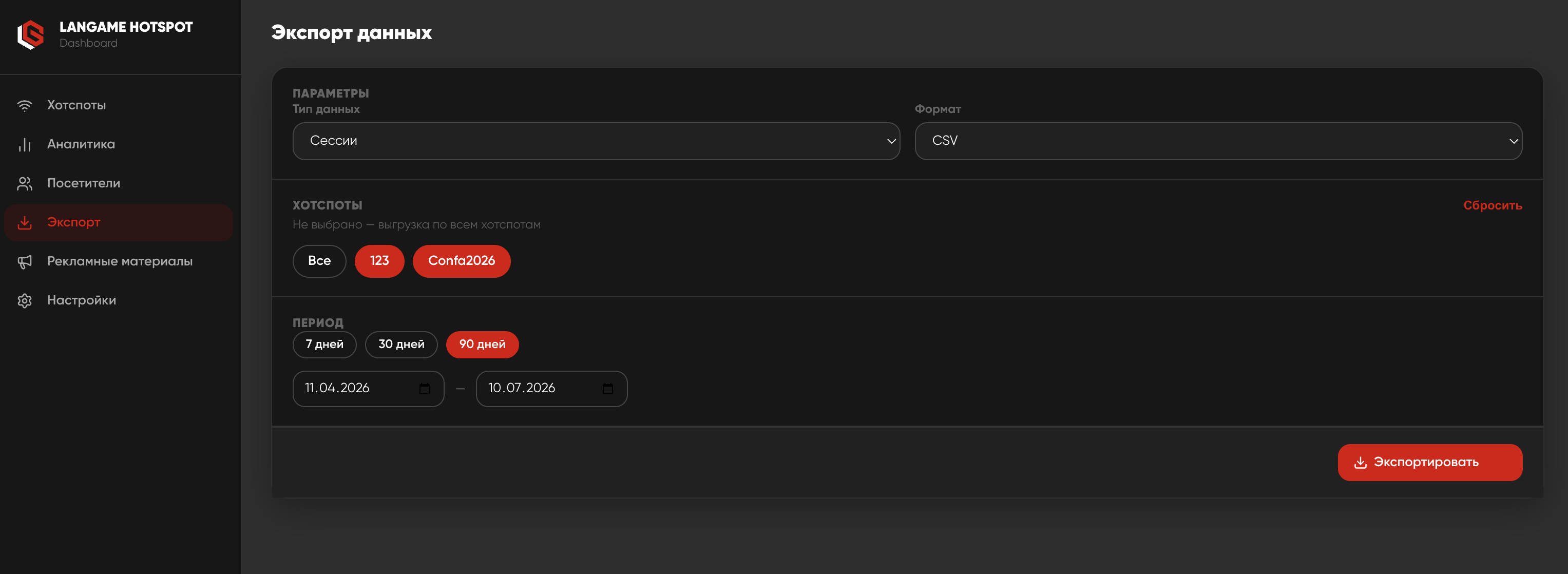Click the Langame Hotspot logo icon
This screenshot has width=1568, height=574.
click(30, 35)
